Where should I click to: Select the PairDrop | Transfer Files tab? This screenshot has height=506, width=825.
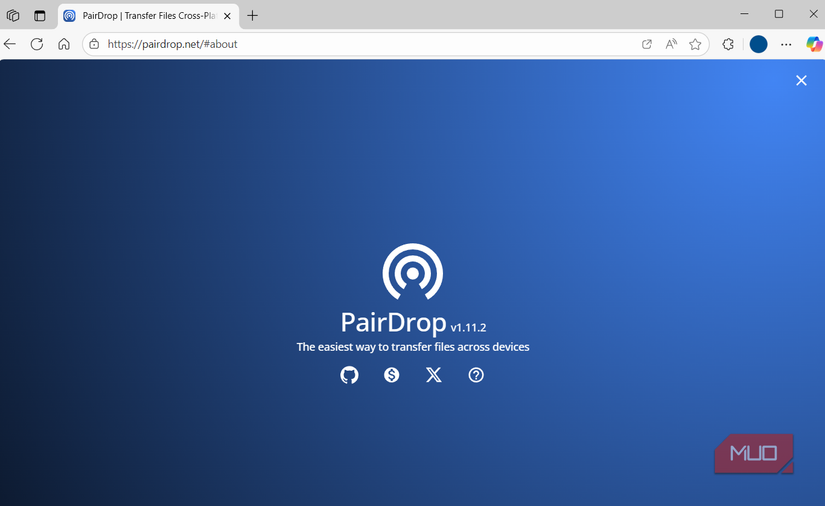(x=148, y=16)
